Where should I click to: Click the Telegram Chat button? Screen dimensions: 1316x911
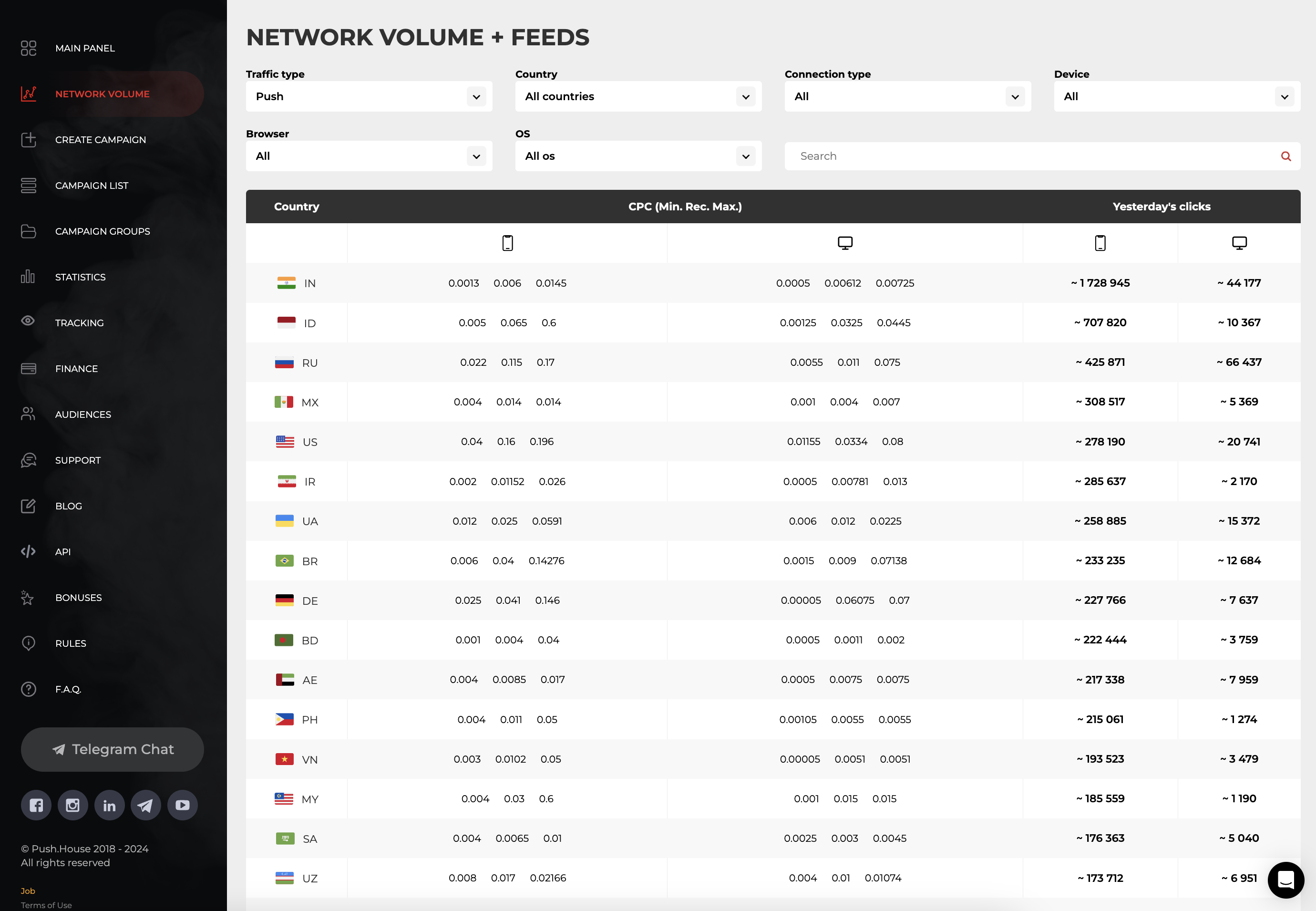(x=113, y=749)
